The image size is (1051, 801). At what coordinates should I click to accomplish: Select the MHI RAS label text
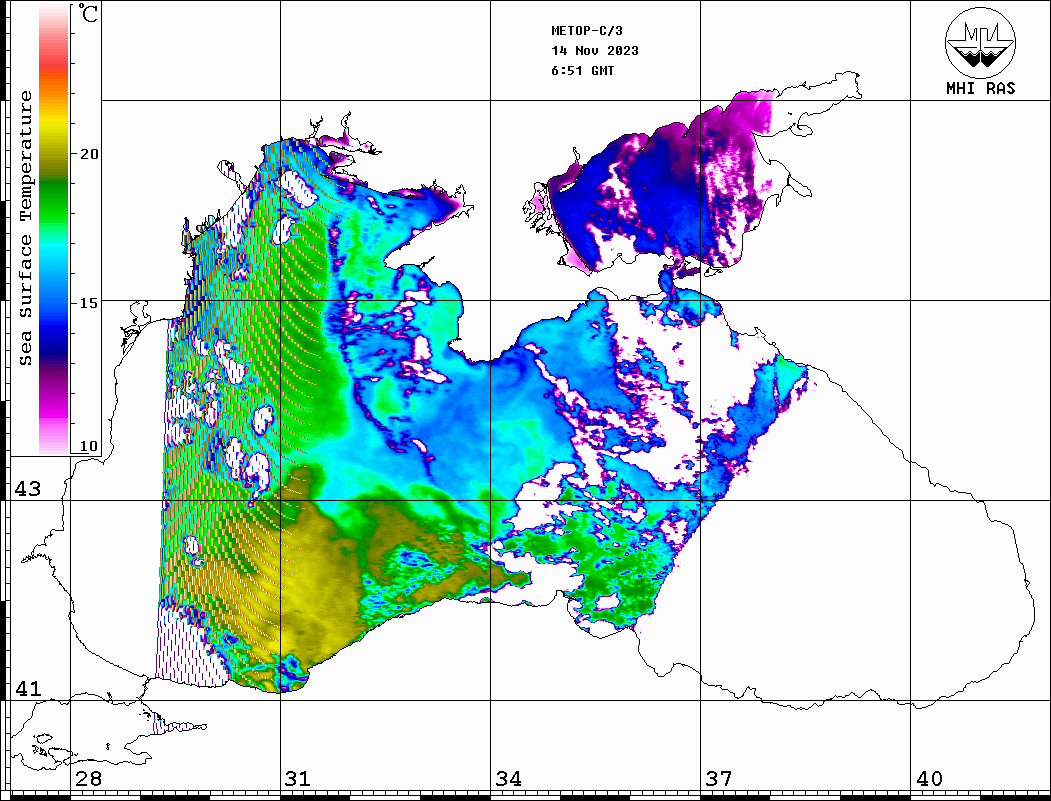(981, 88)
